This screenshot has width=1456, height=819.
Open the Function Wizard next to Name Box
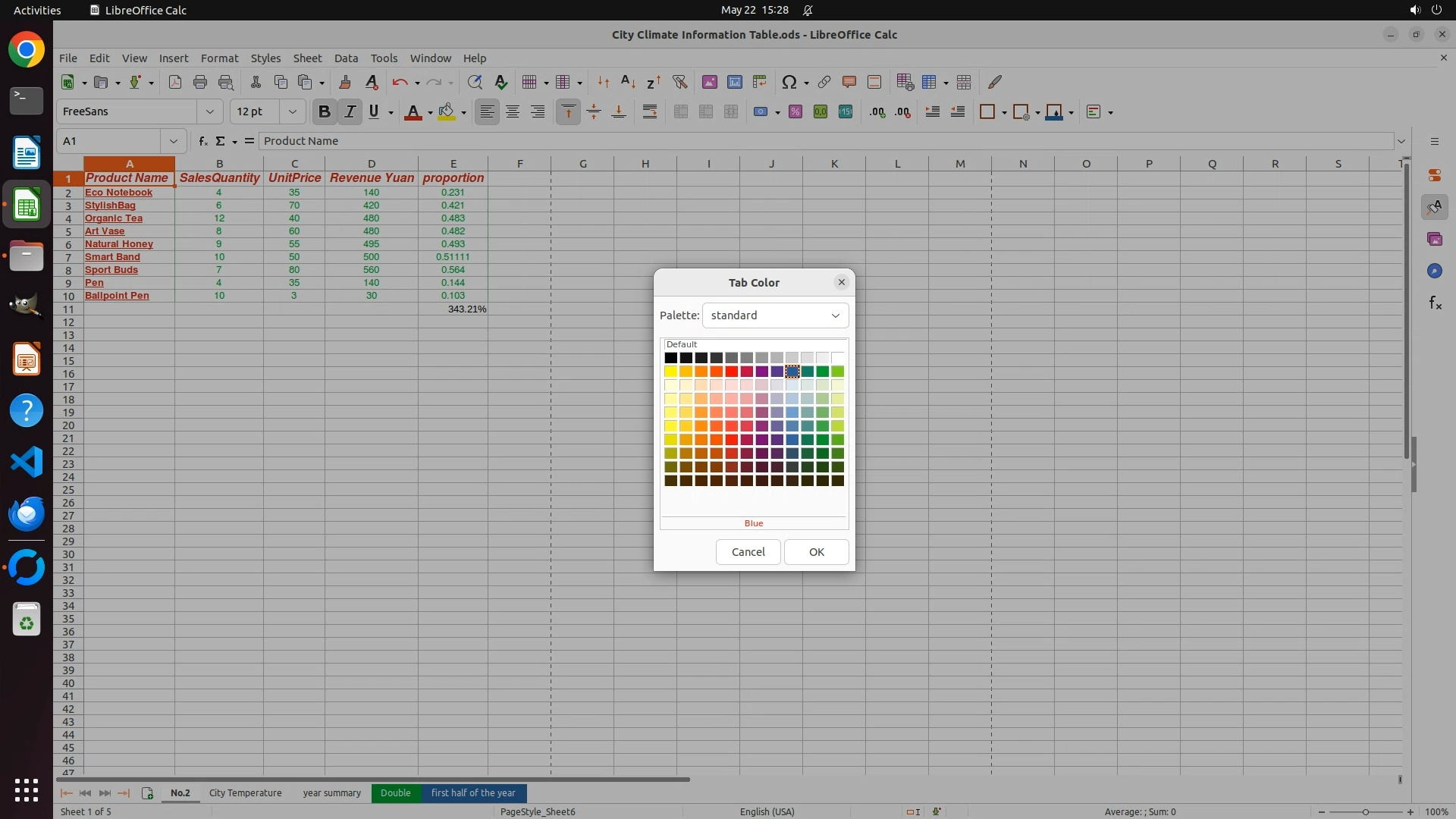(202, 141)
